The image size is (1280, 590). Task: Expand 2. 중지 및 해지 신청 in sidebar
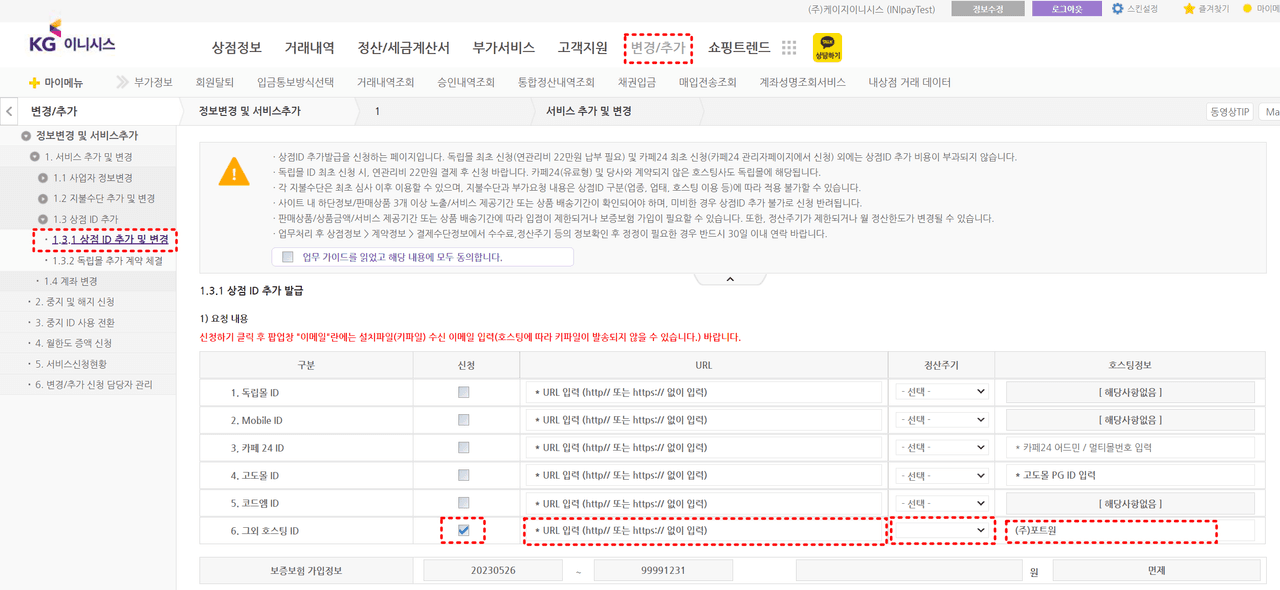[x=75, y=302]
